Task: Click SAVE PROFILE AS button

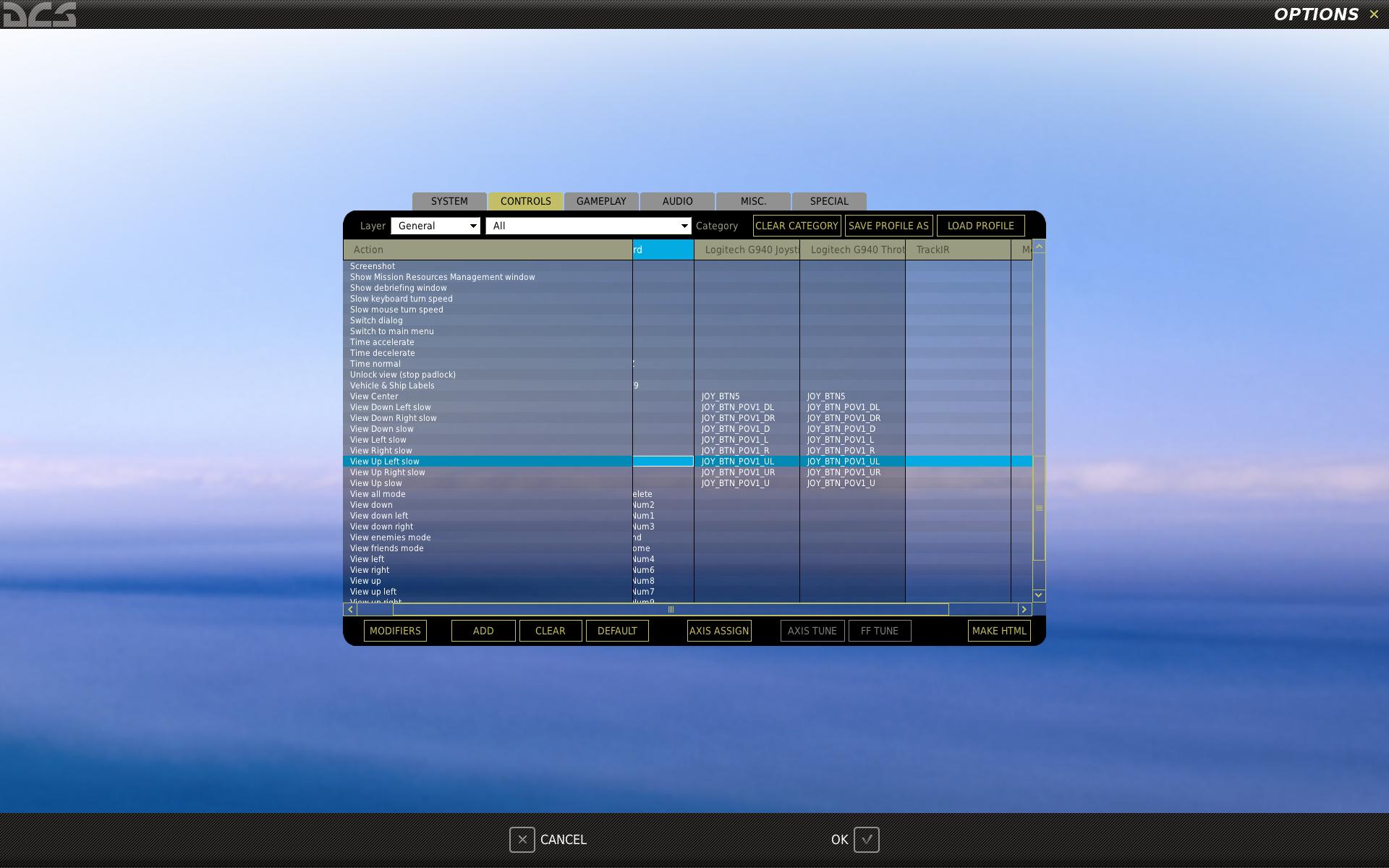Action: pos(888,226)
